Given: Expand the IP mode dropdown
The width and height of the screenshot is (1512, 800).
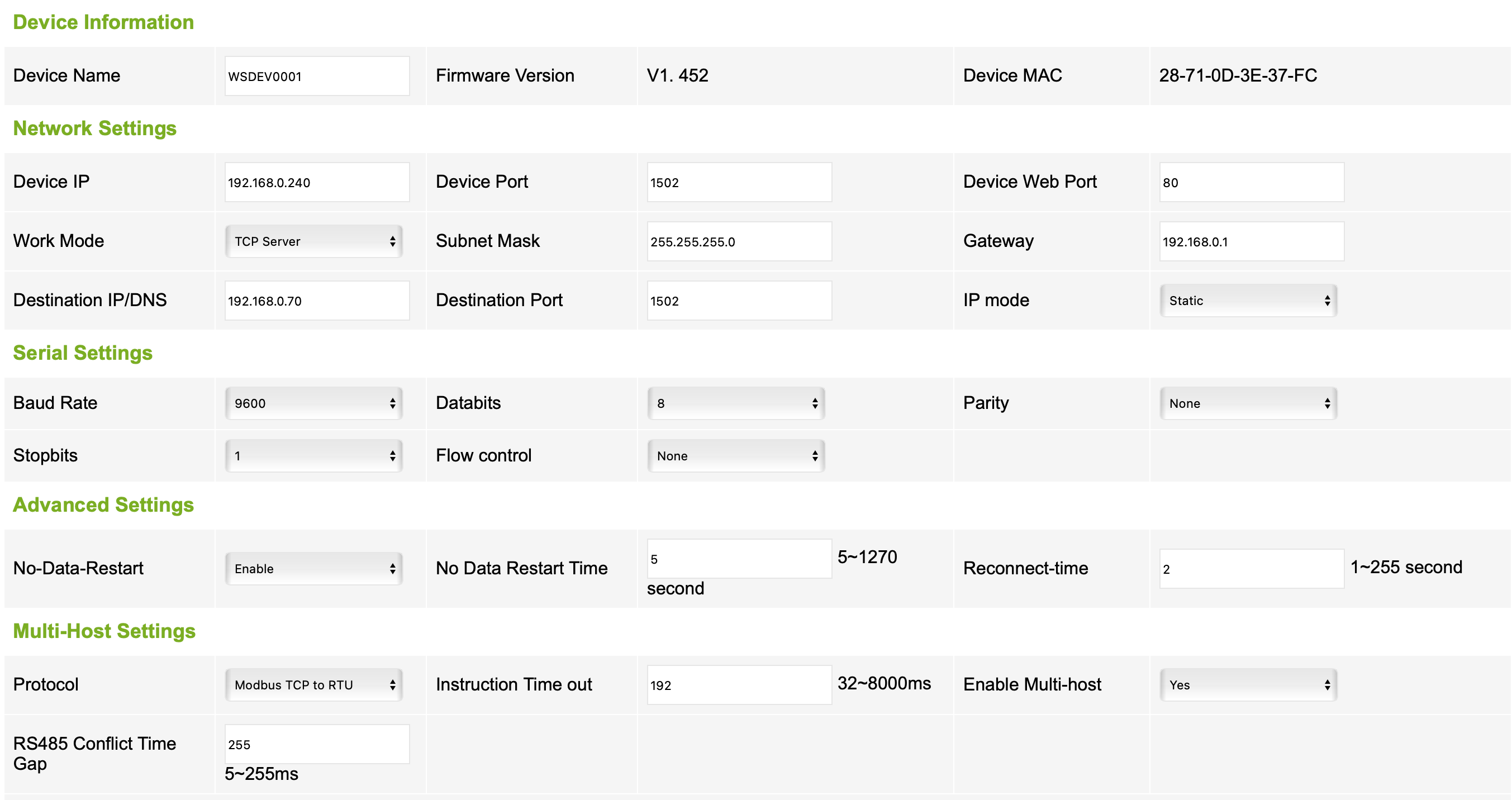Looking at the screenshot, I should coord(1248,301).
